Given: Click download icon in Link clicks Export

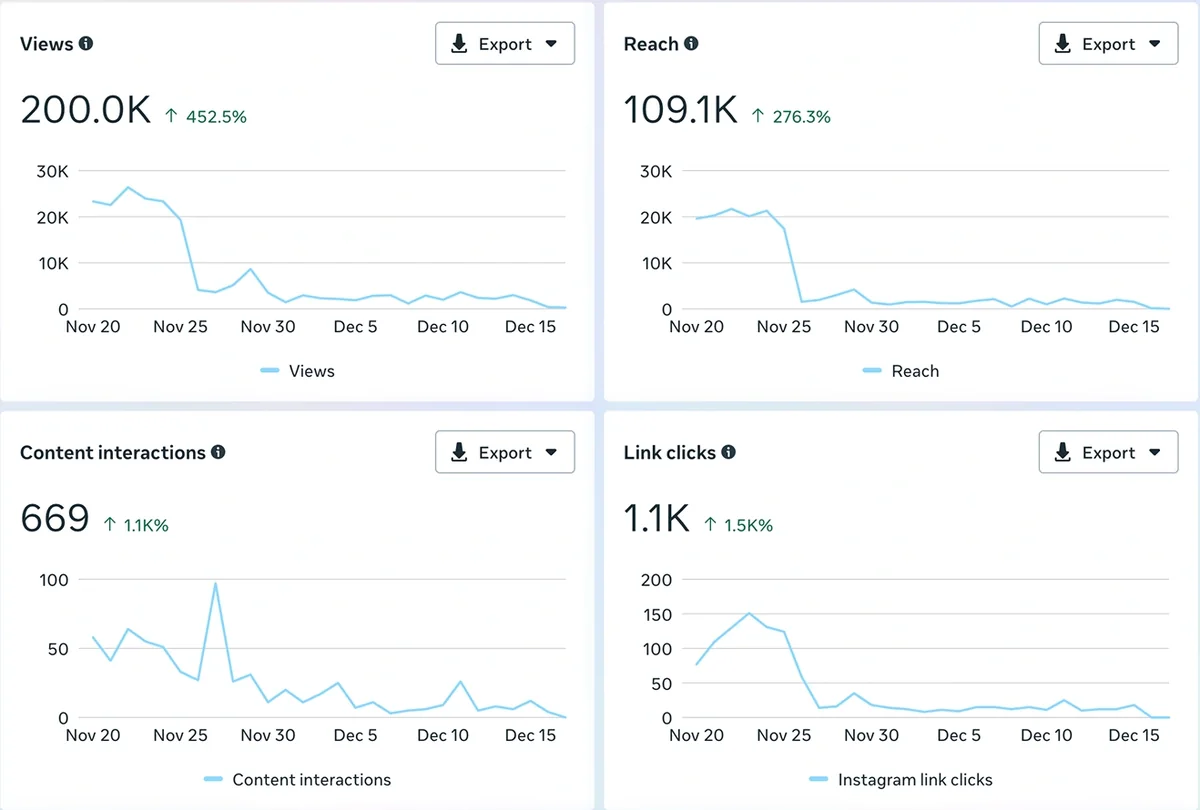Looking at the screenshot, I should click(x=1064, y=452).
